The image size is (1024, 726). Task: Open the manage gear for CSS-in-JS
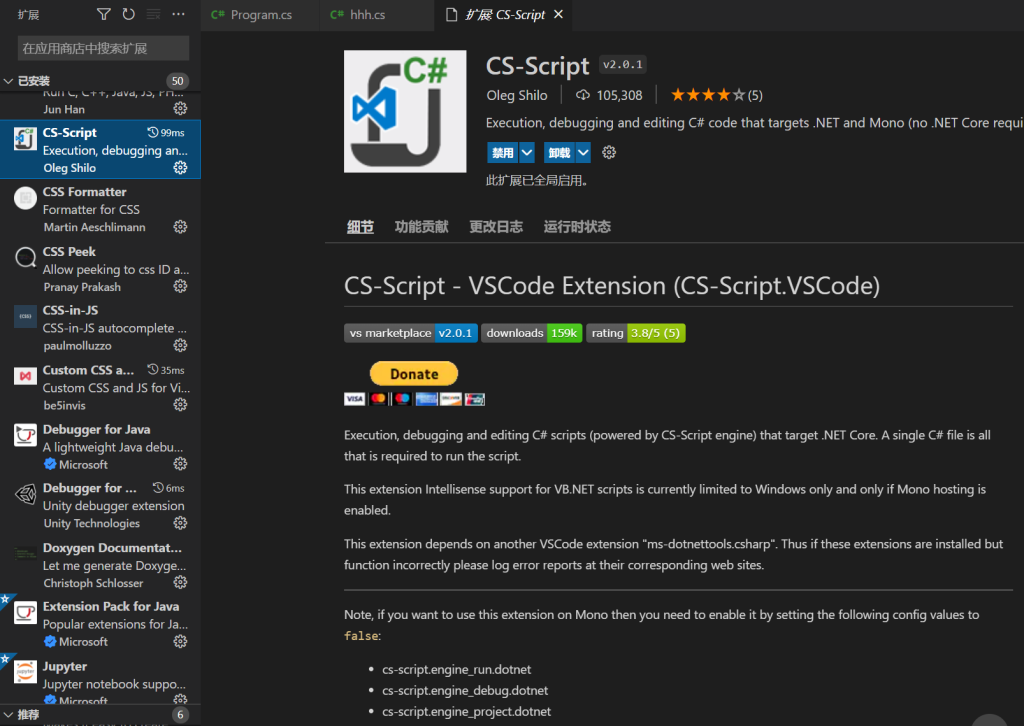[180, 345]
